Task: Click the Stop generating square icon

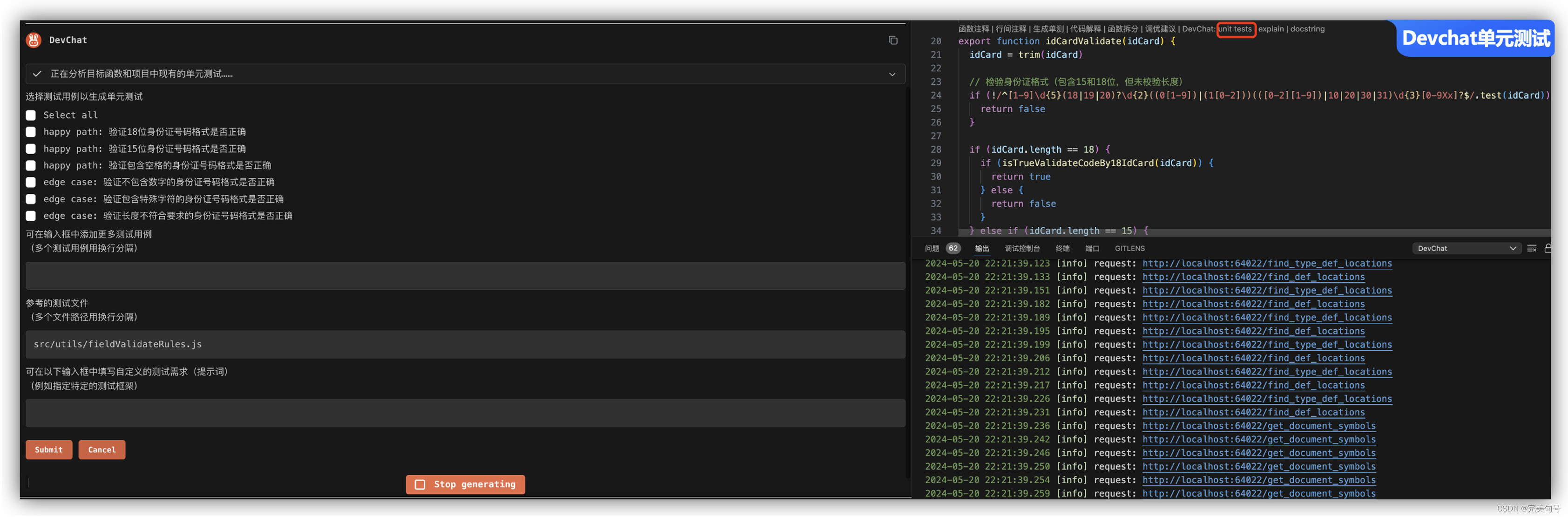Action: tap(420, 485)
